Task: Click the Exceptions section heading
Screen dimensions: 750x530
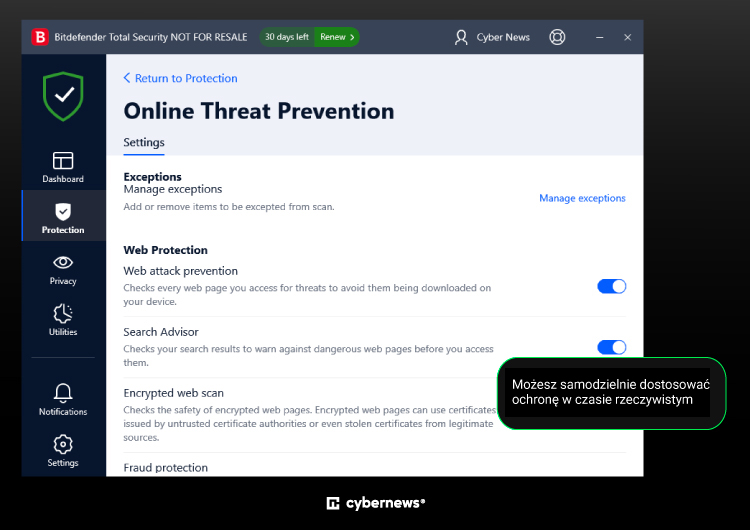Action: (x=152, y=177)
